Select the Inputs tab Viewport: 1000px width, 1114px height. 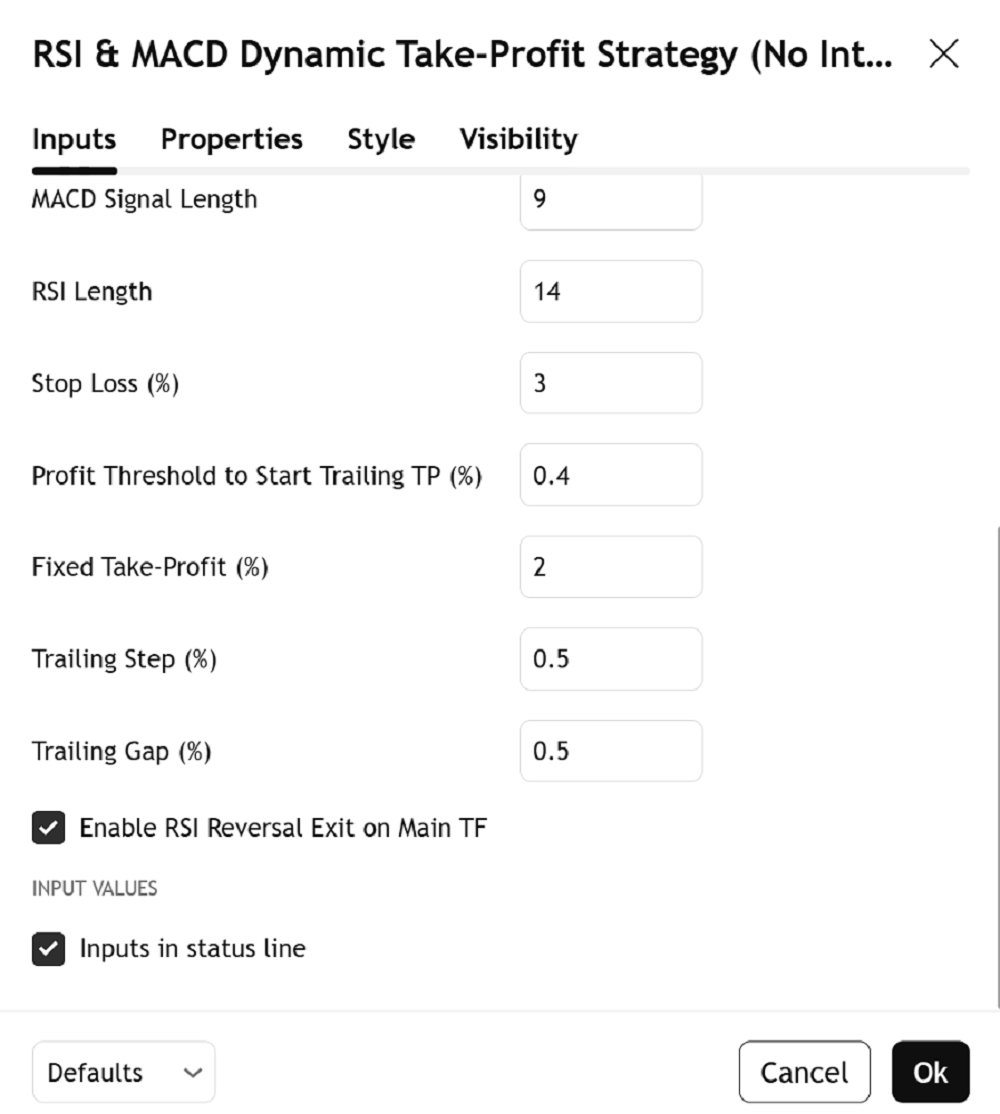(x=74, y=139)
